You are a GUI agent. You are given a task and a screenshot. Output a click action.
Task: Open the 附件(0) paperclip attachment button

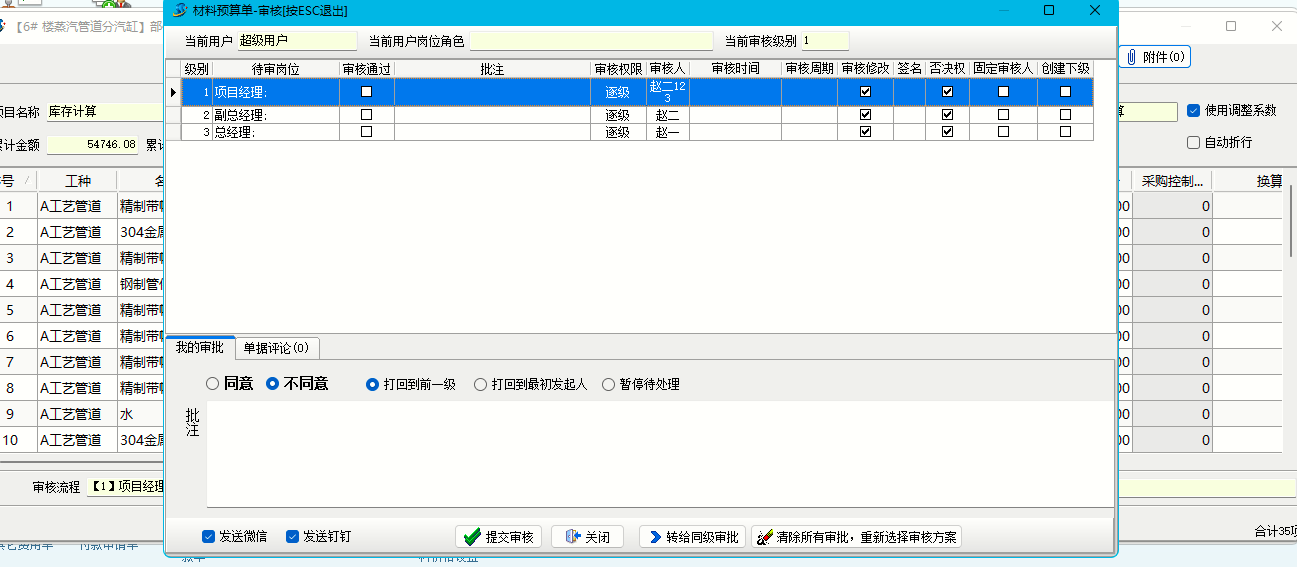point(1154,57)
